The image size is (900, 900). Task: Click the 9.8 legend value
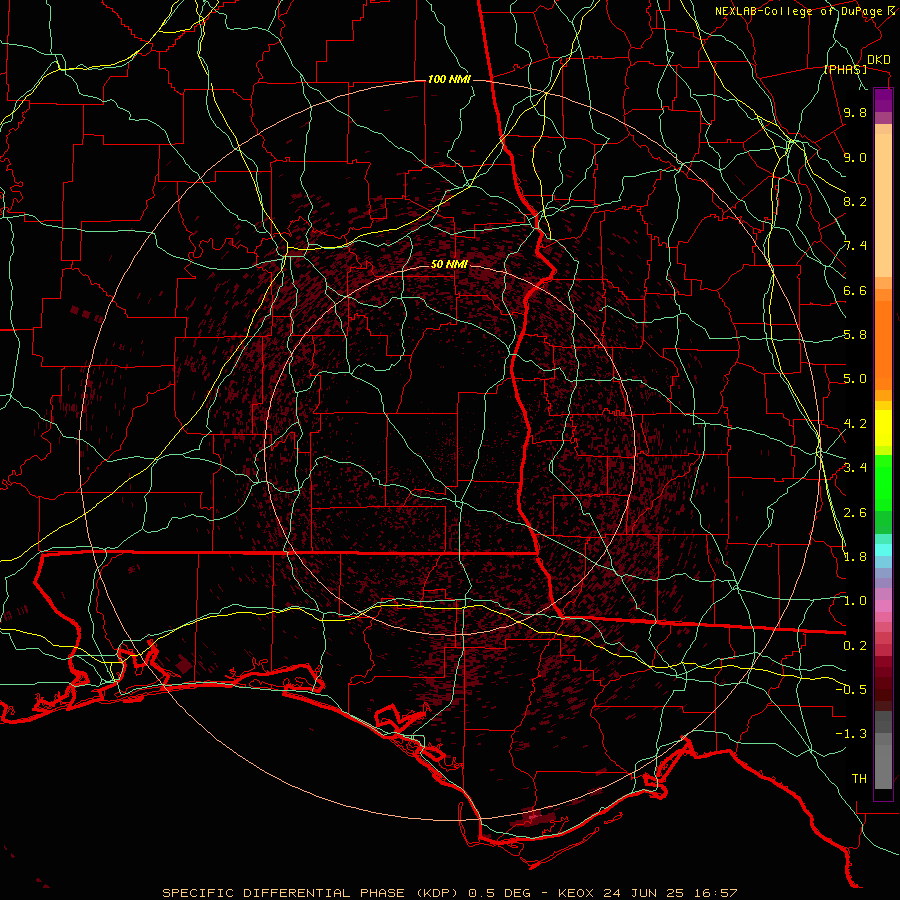point(855,113)
